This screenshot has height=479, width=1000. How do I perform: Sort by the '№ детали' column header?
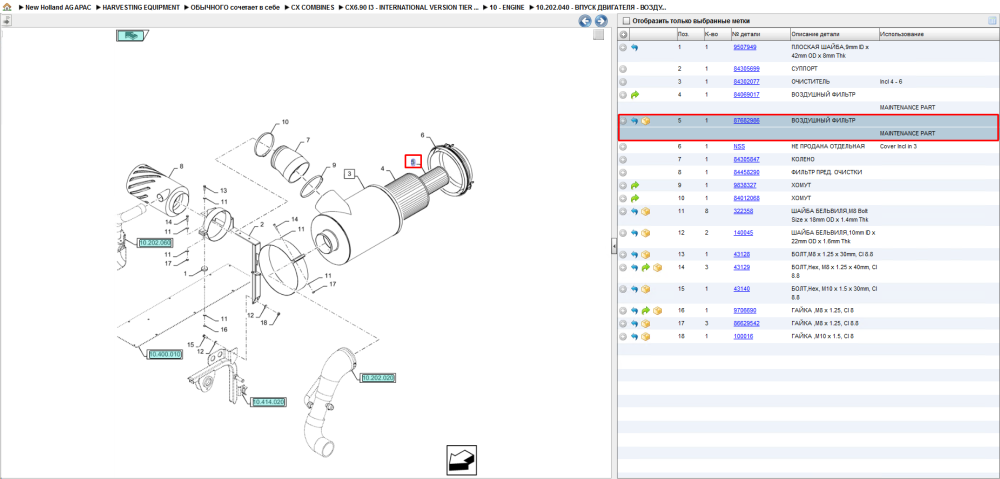click(x=746, y=34)
